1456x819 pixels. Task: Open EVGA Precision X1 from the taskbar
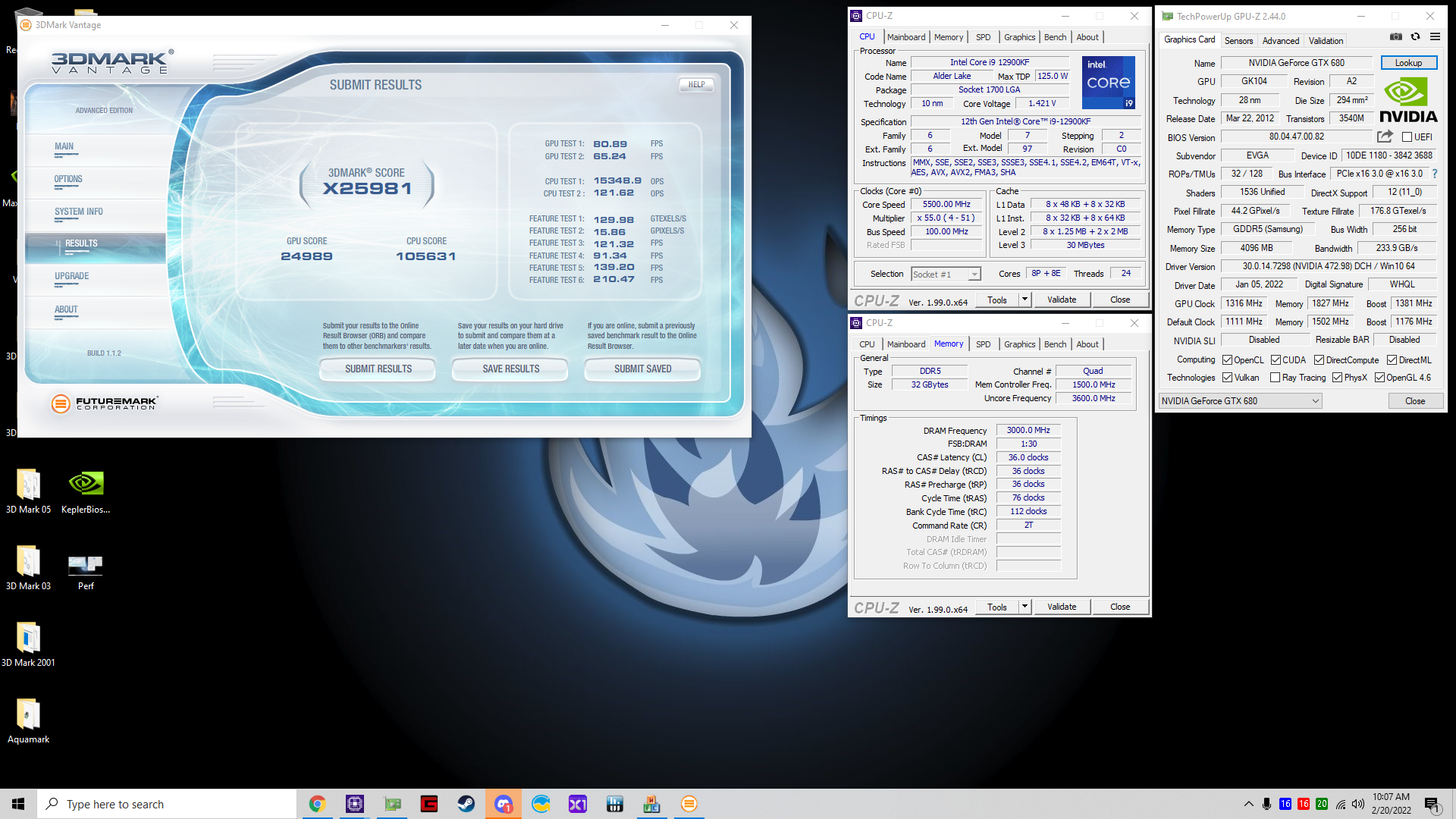pos(578,804)
